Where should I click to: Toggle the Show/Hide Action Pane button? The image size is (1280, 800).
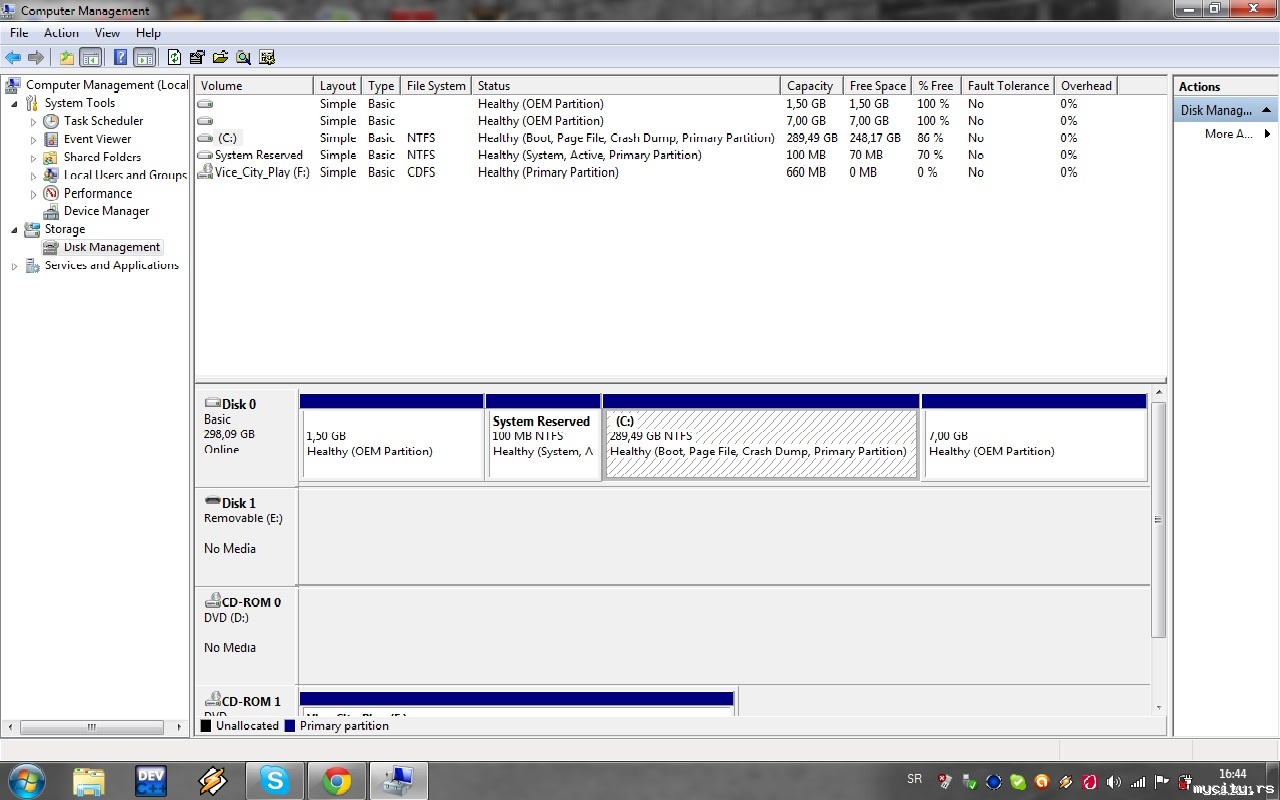(x=145, y=58)
